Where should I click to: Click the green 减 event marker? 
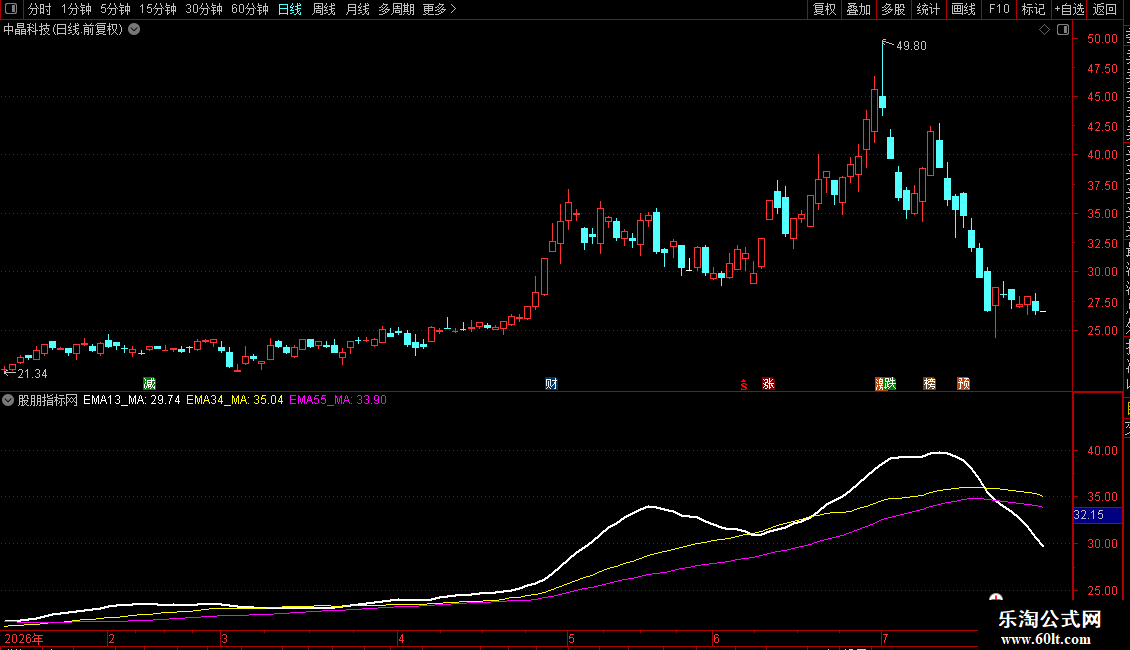pos(149,383)
